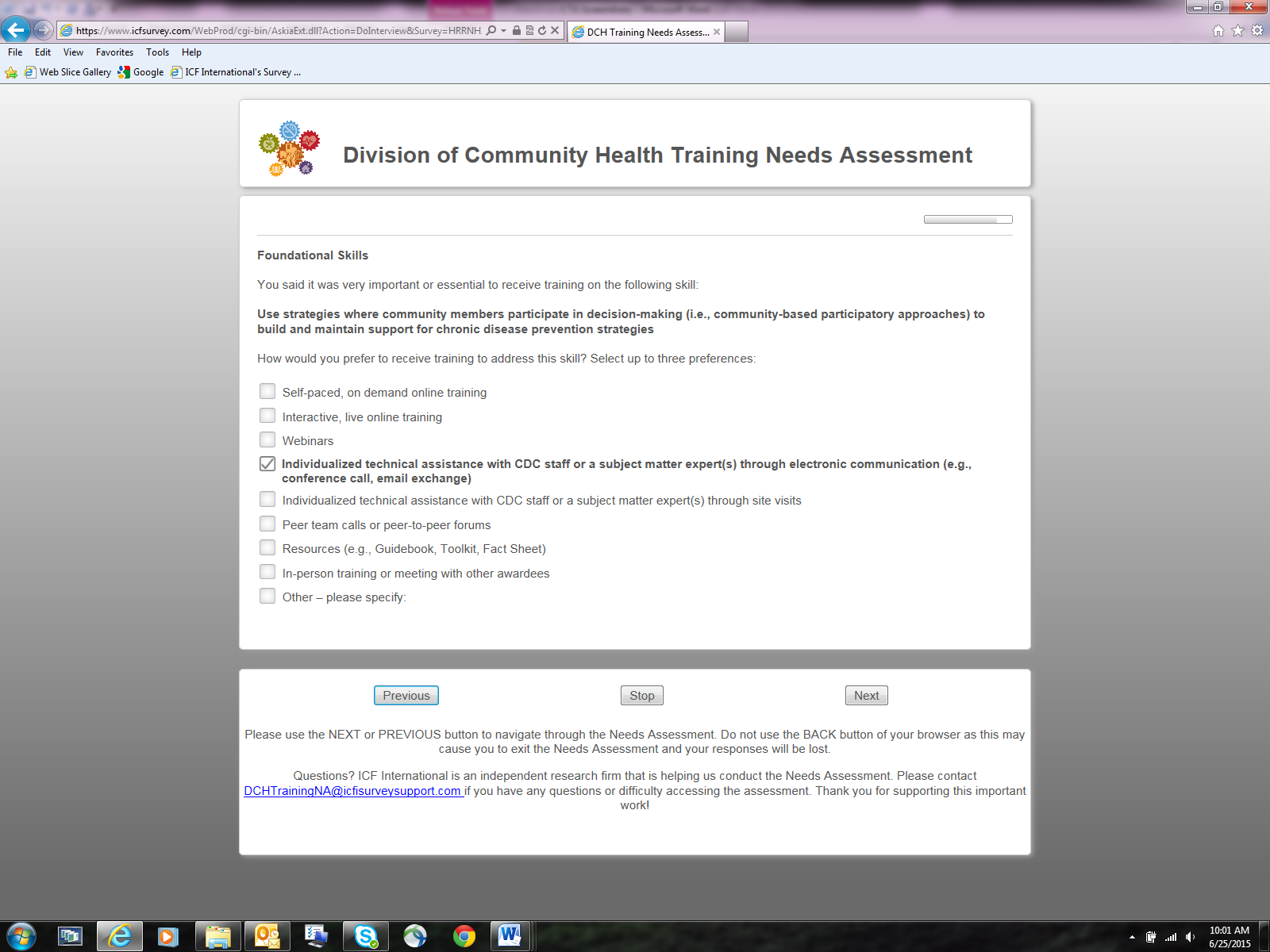The width and height of the screenshot is (1270, 952).
Task: Open the DCHTrainingNA@icfisurveysupport.com email link
Action: coord(352,791)
